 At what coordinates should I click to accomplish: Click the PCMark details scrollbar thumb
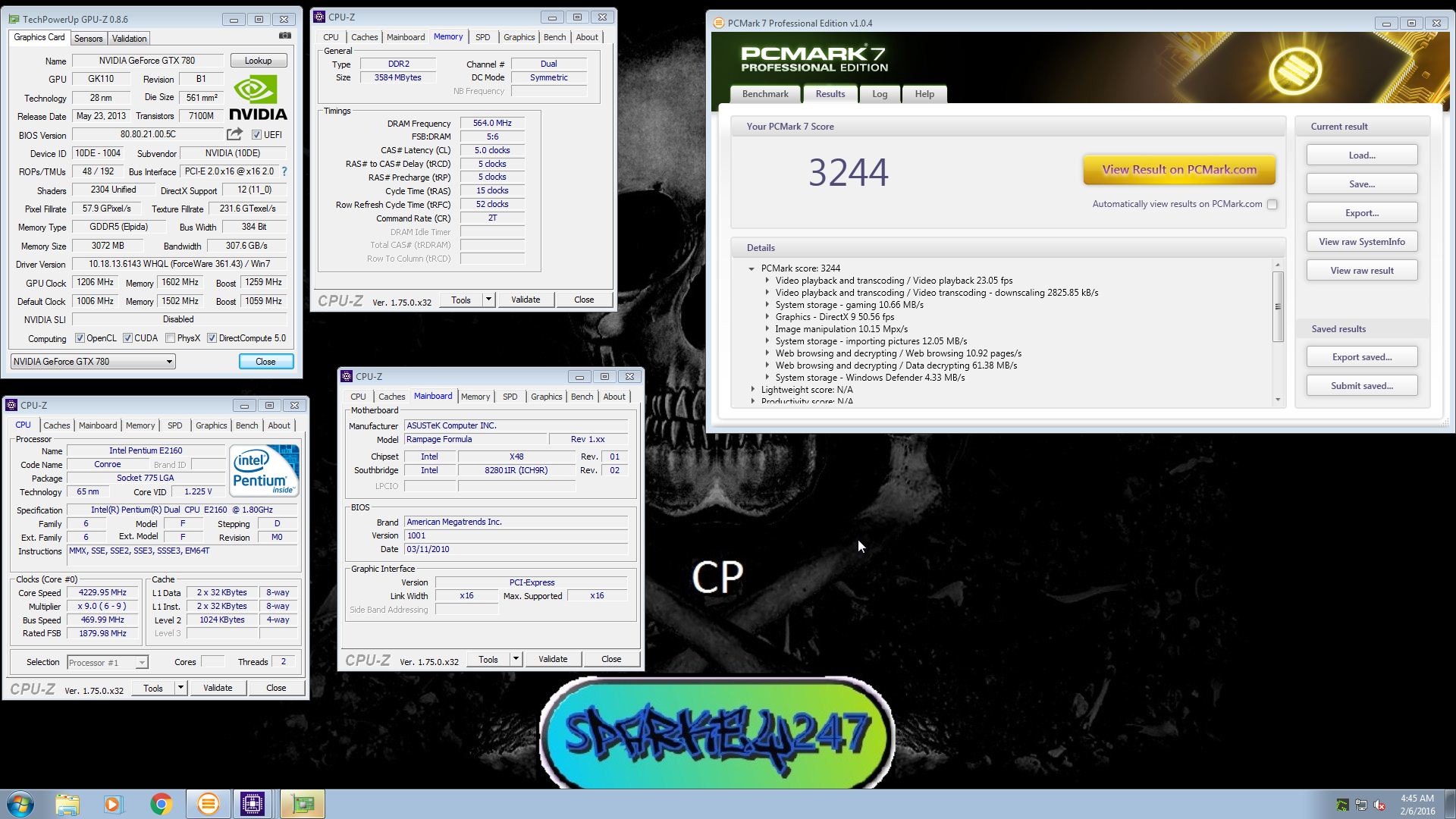pyautogui.click(x=1278, y=307)
